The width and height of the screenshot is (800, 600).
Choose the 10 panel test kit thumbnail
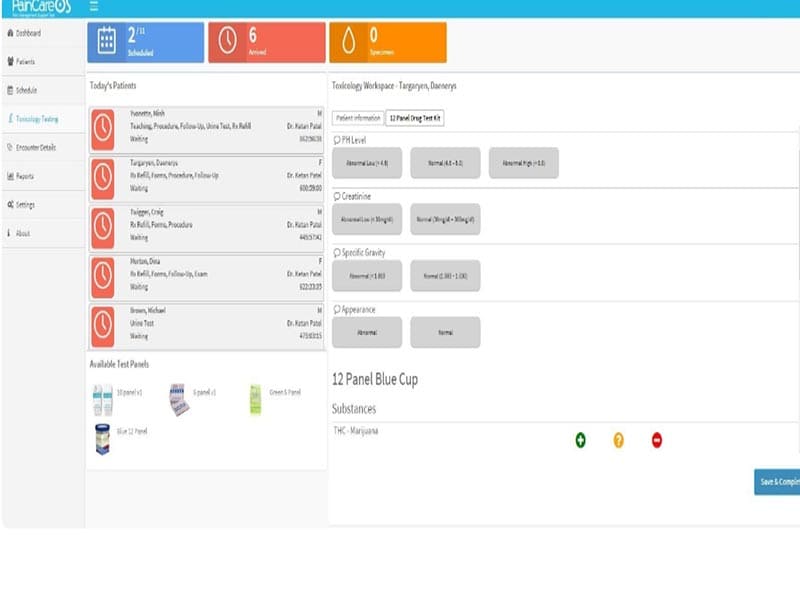point(103,401)
